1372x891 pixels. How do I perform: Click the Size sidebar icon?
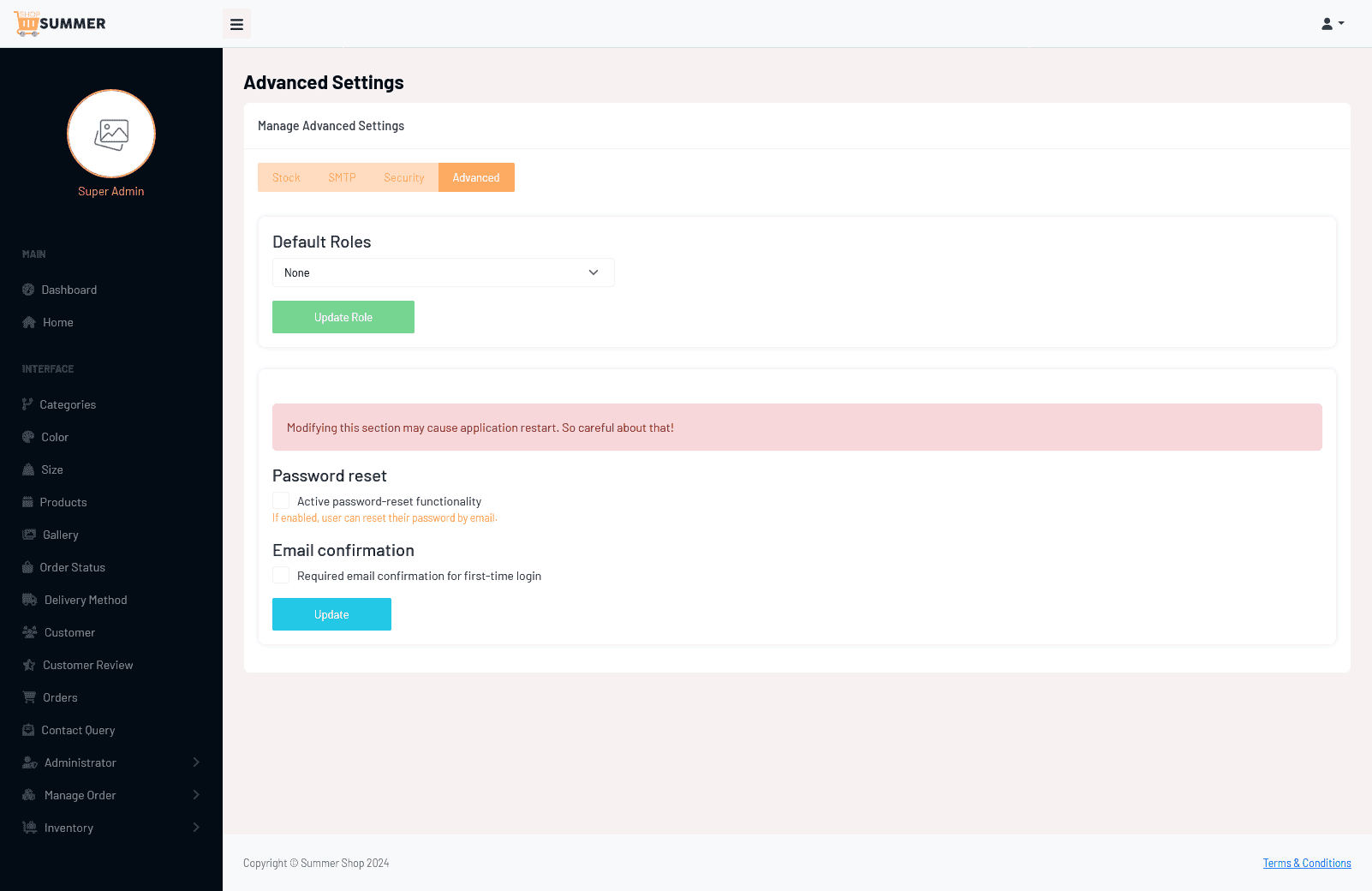(28, 469)
